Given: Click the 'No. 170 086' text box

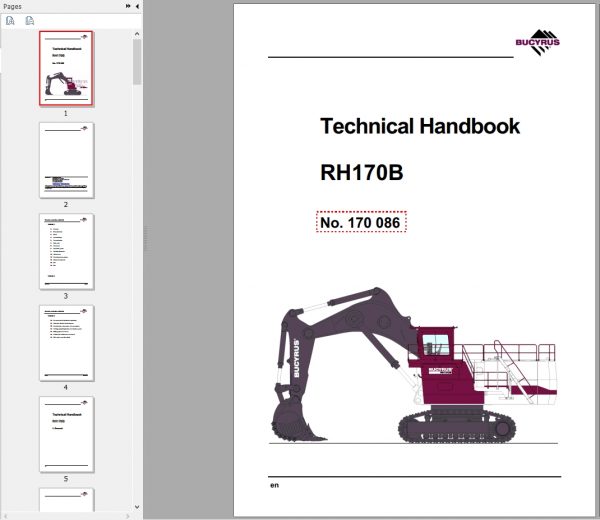Looking at the screenshot, I should [x=361, y=222].
